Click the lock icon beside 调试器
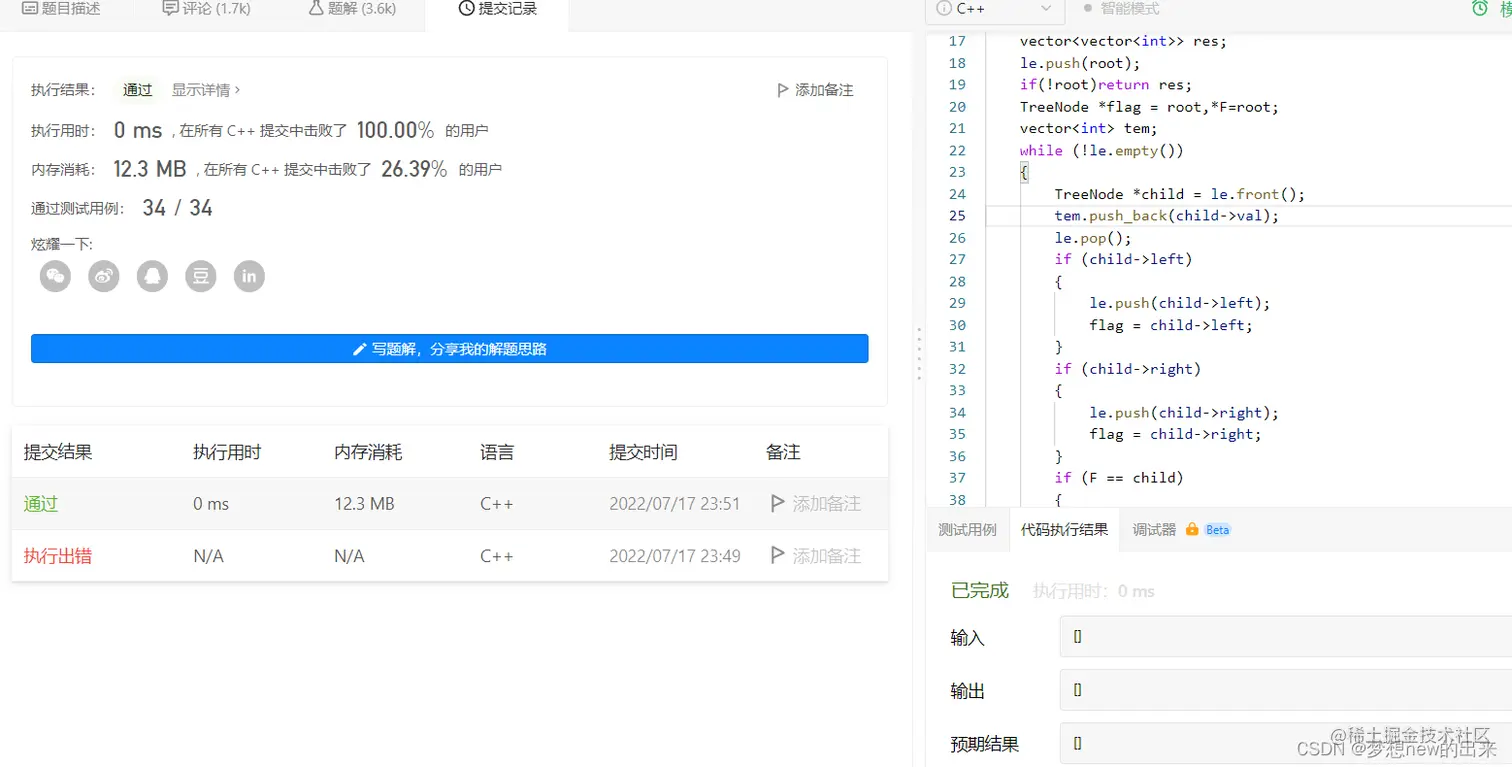Image resolution: width=1512 pixels, height=767 pixels. (1191, 530)
